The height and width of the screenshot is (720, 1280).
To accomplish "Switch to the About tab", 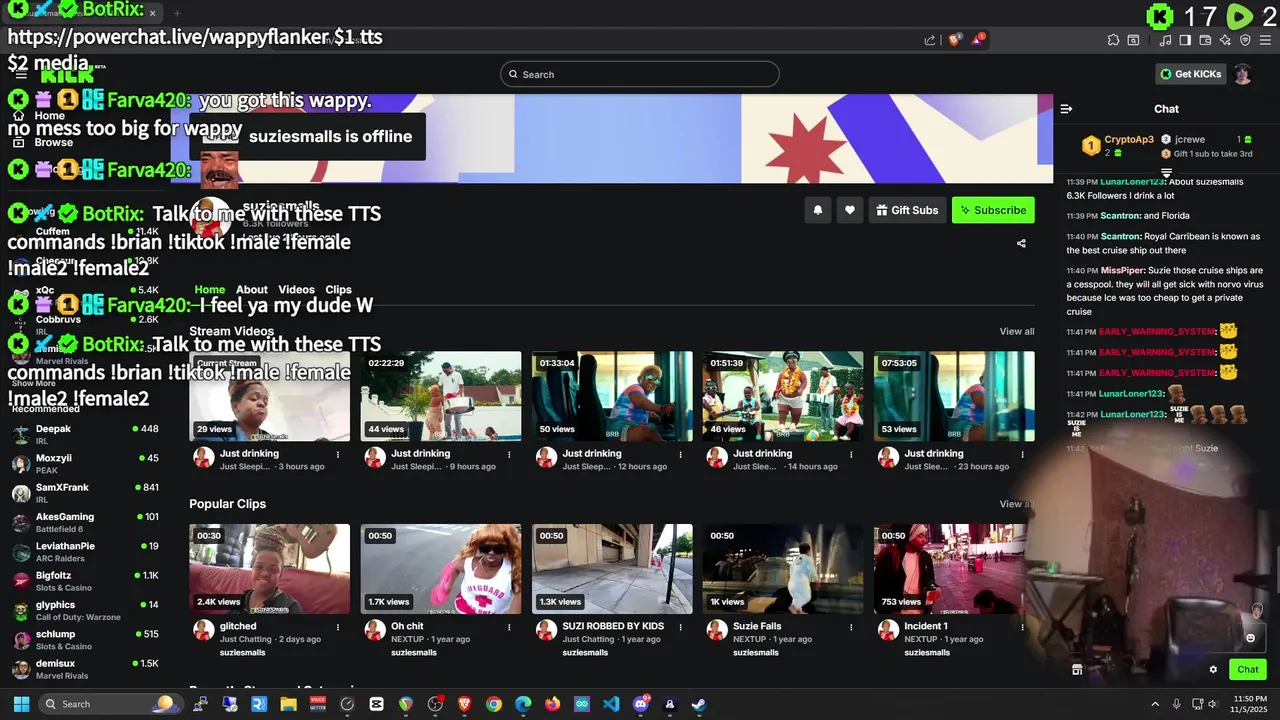I will (x=252, y=290).
